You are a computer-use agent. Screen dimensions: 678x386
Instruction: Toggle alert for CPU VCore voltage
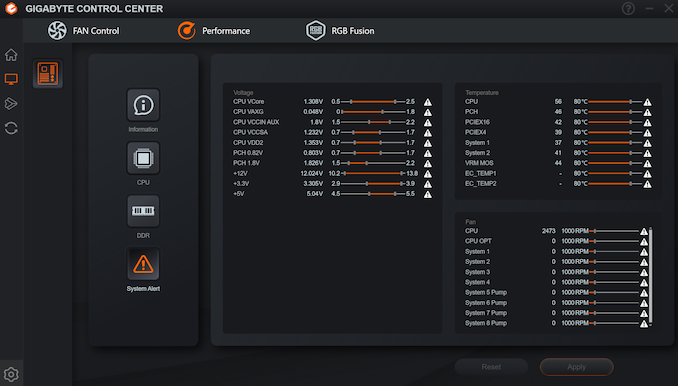click(x=428, y=102)
